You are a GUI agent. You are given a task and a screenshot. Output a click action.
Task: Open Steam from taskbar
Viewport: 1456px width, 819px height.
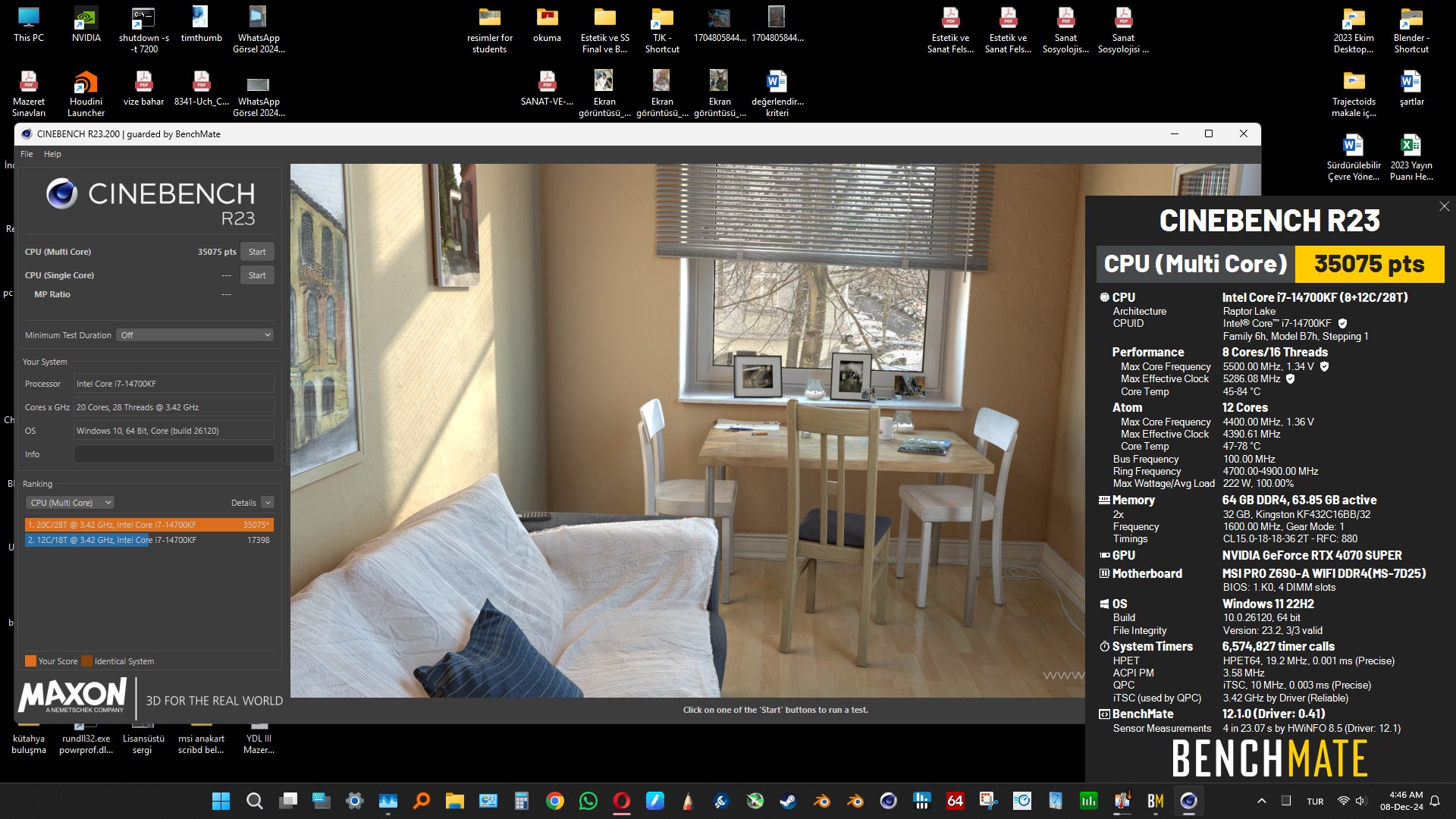[789, 801]
